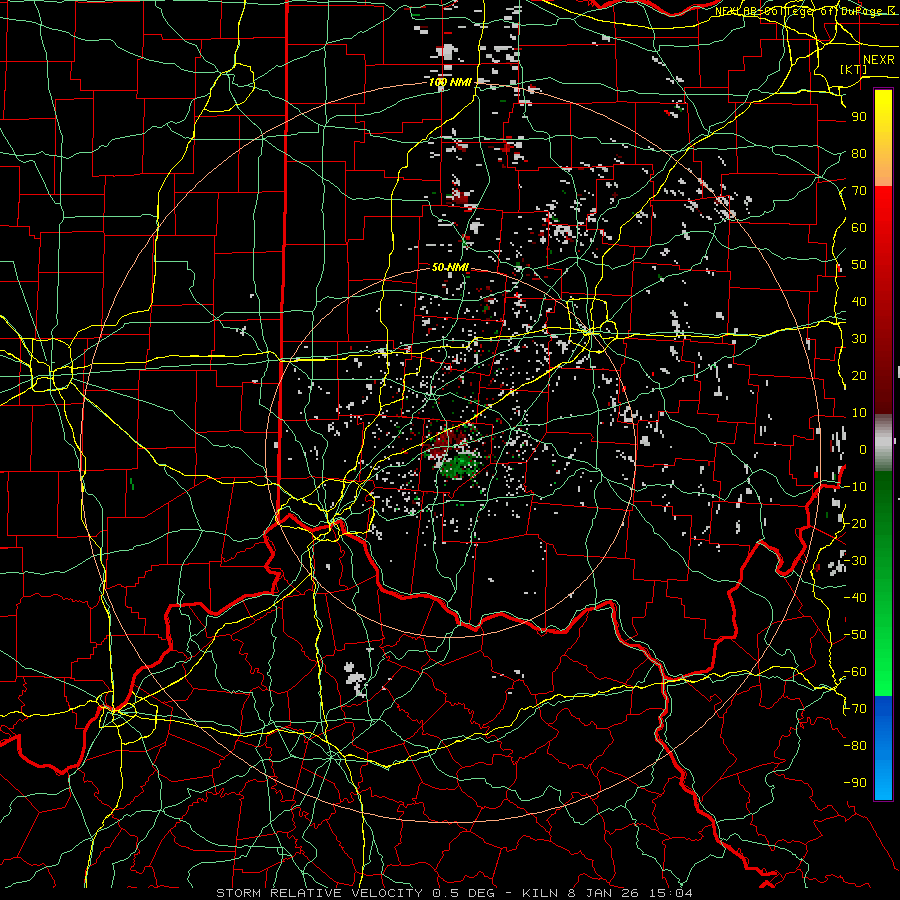Click the positive 80 scale value
The width and height of the screenshot is (900, 900).
[859, 153]
